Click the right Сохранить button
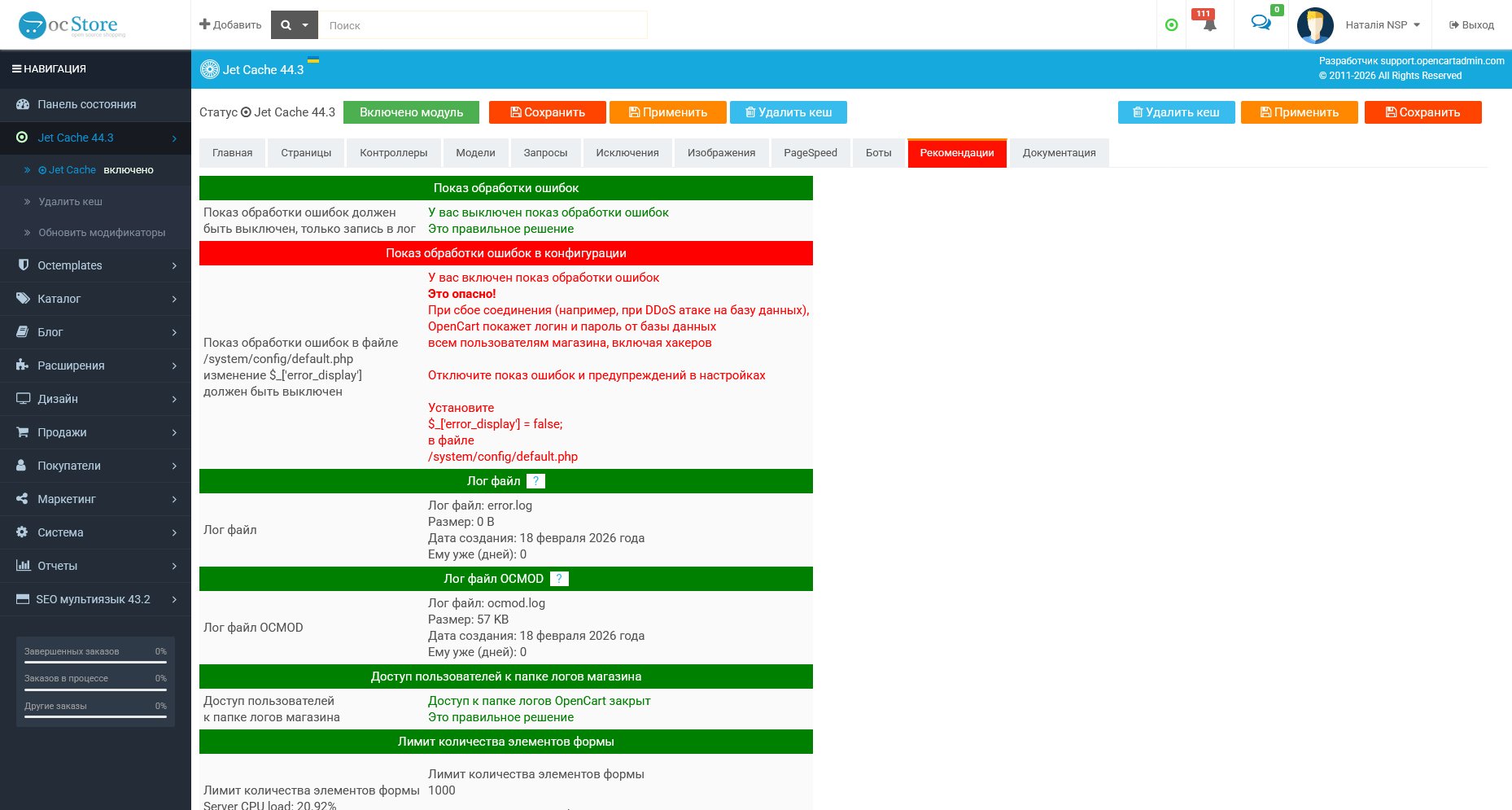 tap(1423, 112)
